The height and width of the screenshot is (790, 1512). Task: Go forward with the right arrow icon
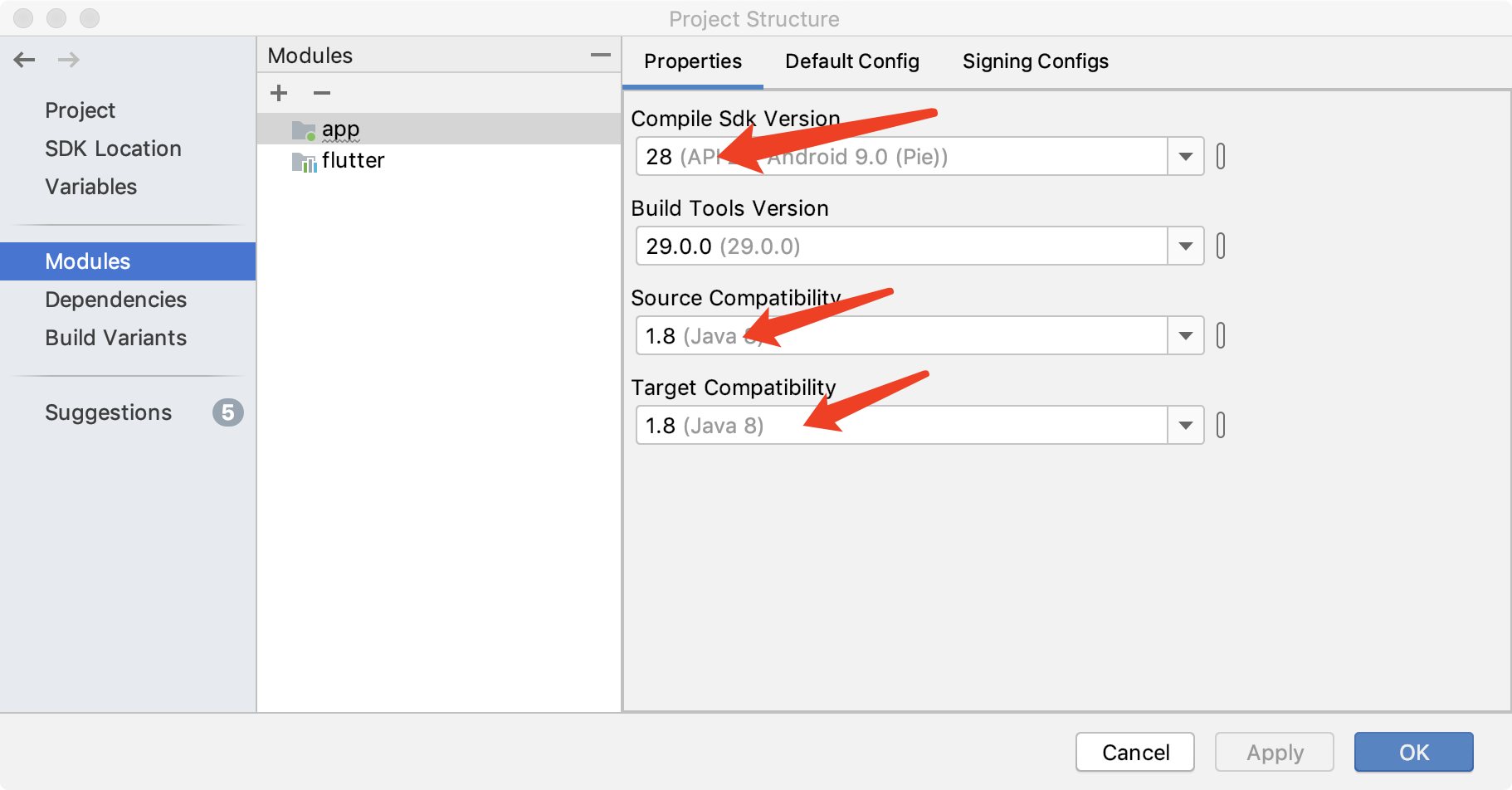pos(69,60)
